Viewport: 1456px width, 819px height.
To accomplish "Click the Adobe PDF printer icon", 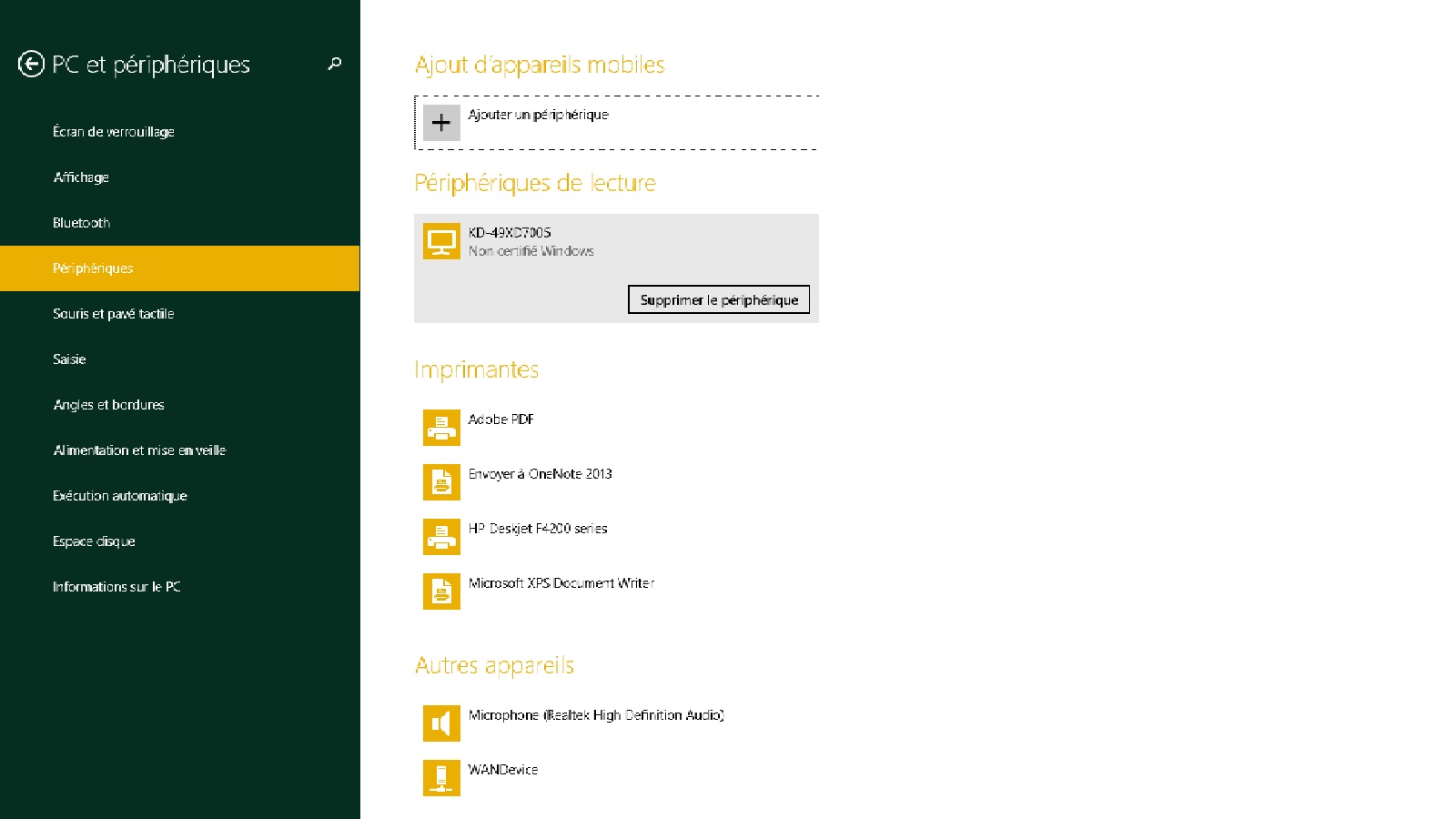I will click(441, 428).
